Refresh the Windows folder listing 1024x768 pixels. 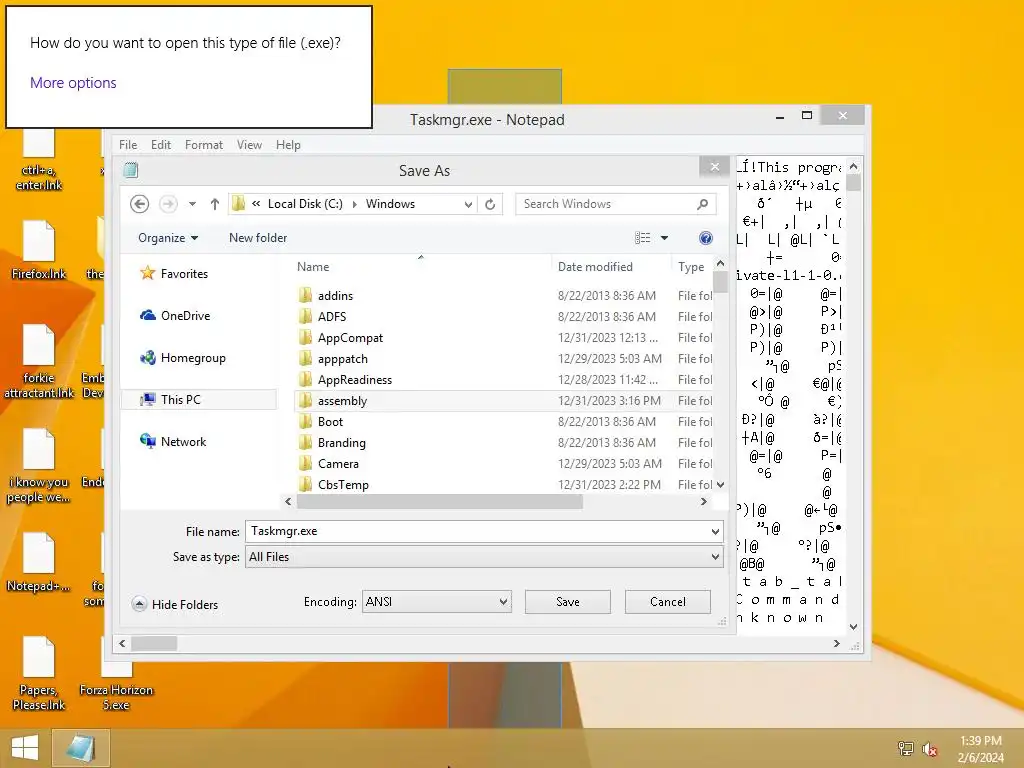(x=490, y=204)
